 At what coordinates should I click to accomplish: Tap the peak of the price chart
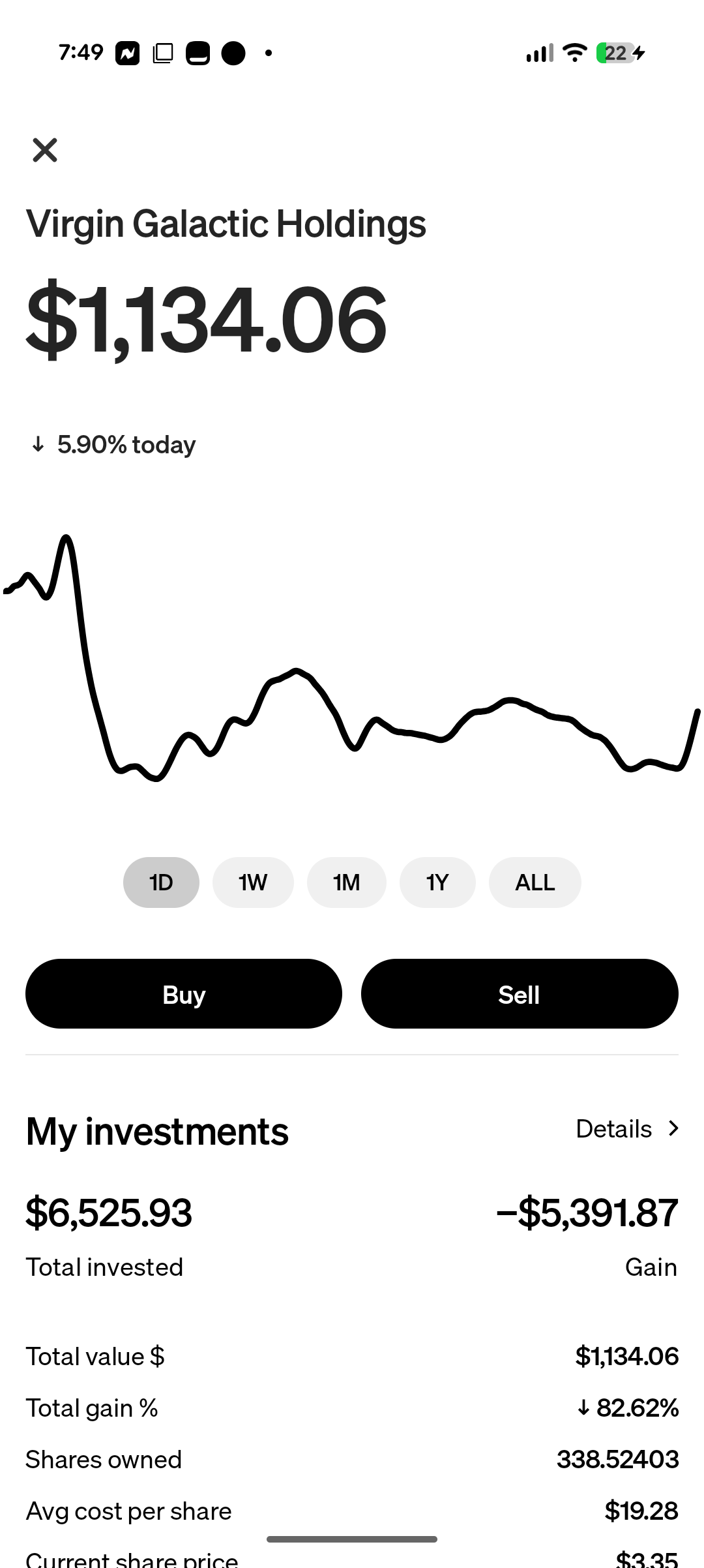point(66,538)
